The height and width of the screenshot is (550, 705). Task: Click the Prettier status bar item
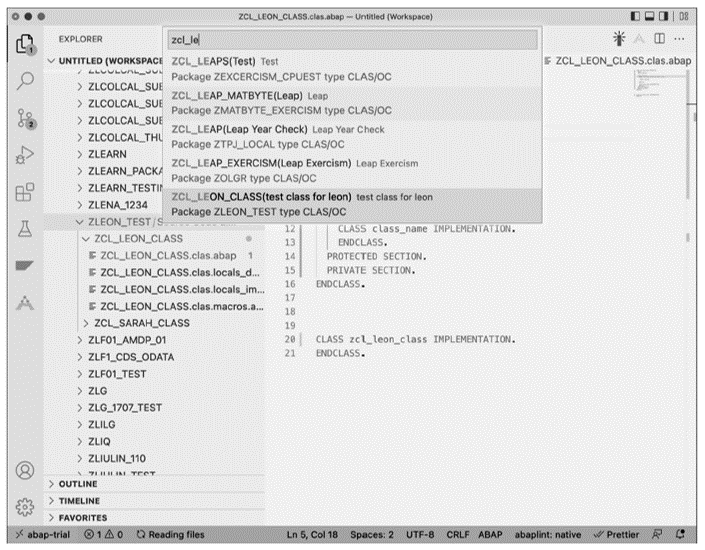623,536
